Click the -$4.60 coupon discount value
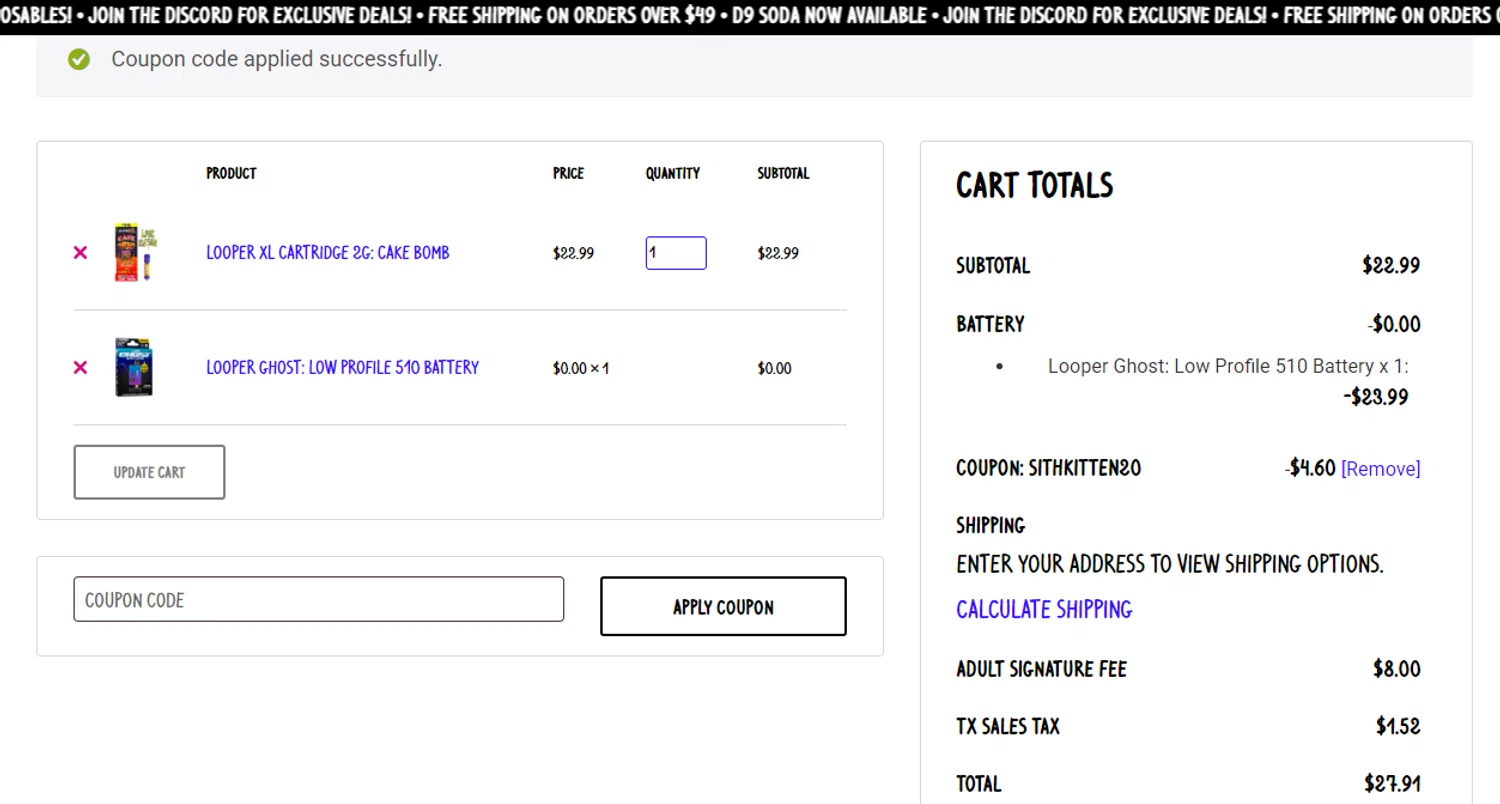Screen dimensions: 1500x804 [1310, 468]
